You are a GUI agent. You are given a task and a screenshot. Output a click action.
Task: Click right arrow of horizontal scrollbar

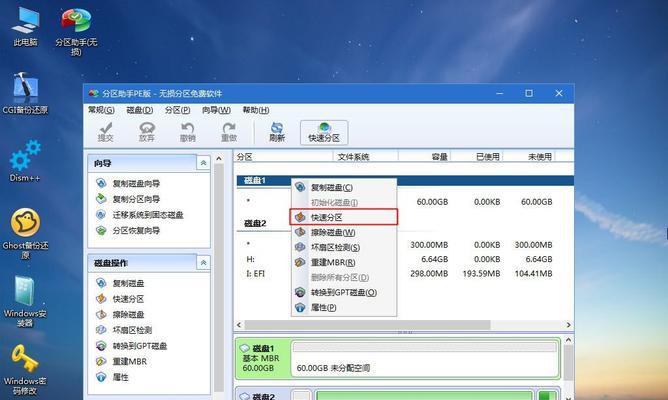[x=568, y=325]
